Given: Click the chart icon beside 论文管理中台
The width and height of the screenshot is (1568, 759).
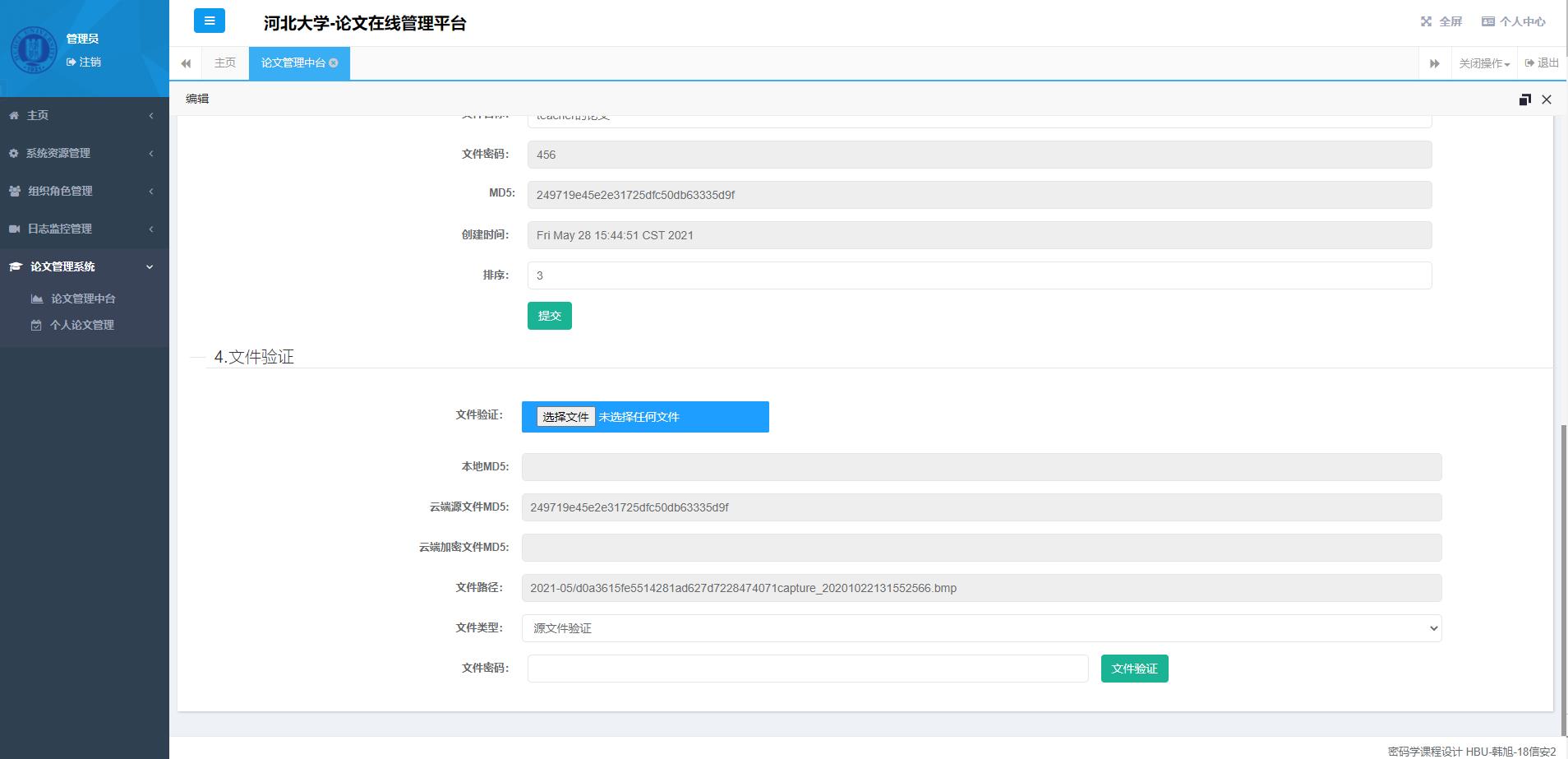Looking at the screenshot, I should (x=37, y=299).
